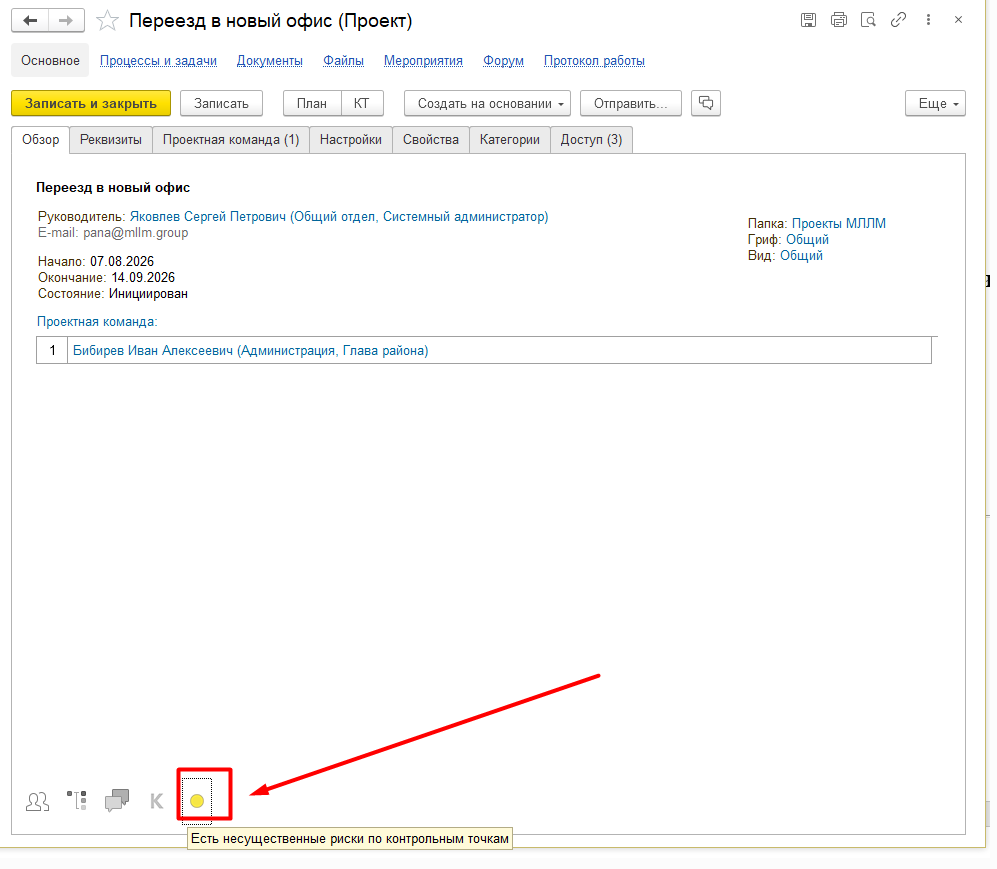This screenshot has width=997, height=869.
Task: Open the Процессы и задачи link
Action: 158,60
